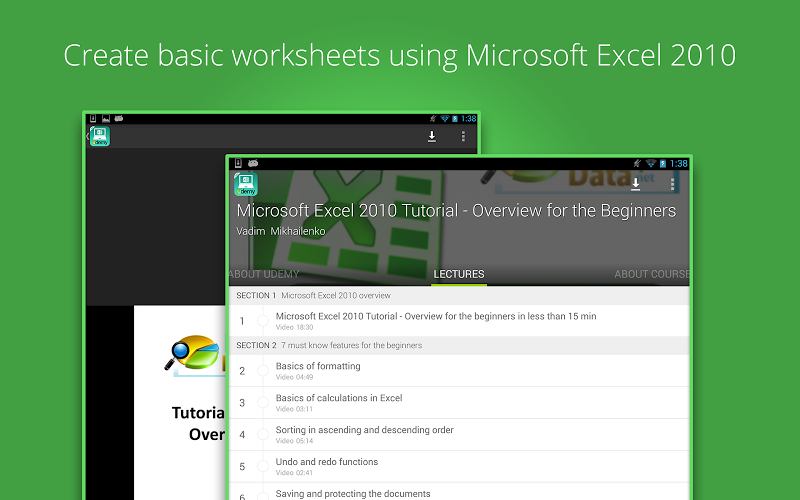This screenshot has height=500, width=800.
Task: Switch to the ABOUT COURSE tab
Action: point(652,274)
